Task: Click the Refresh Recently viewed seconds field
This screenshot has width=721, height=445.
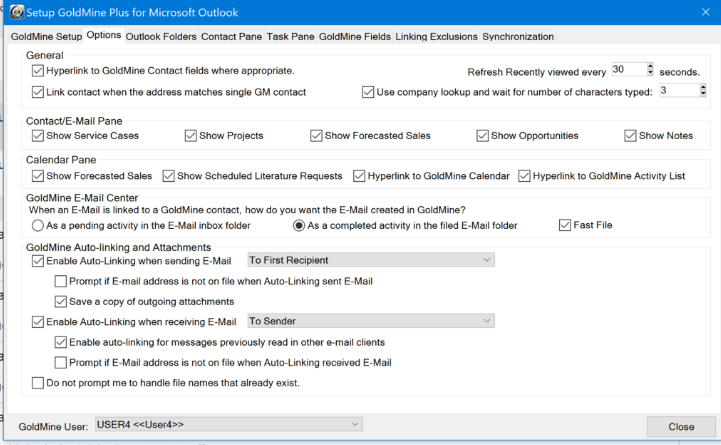Action: (627, 70)
